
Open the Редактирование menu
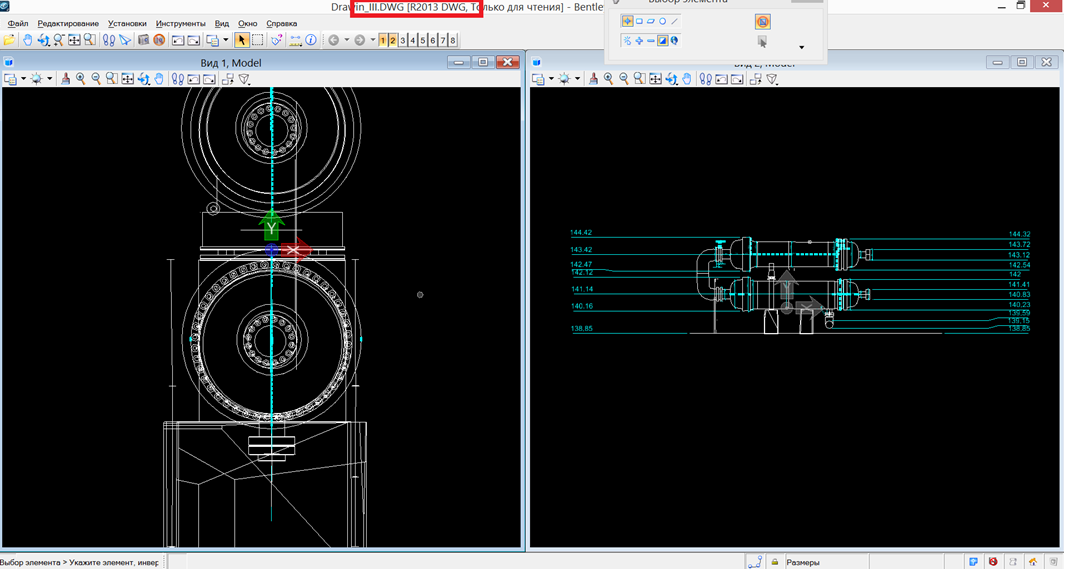click(68, 23)
